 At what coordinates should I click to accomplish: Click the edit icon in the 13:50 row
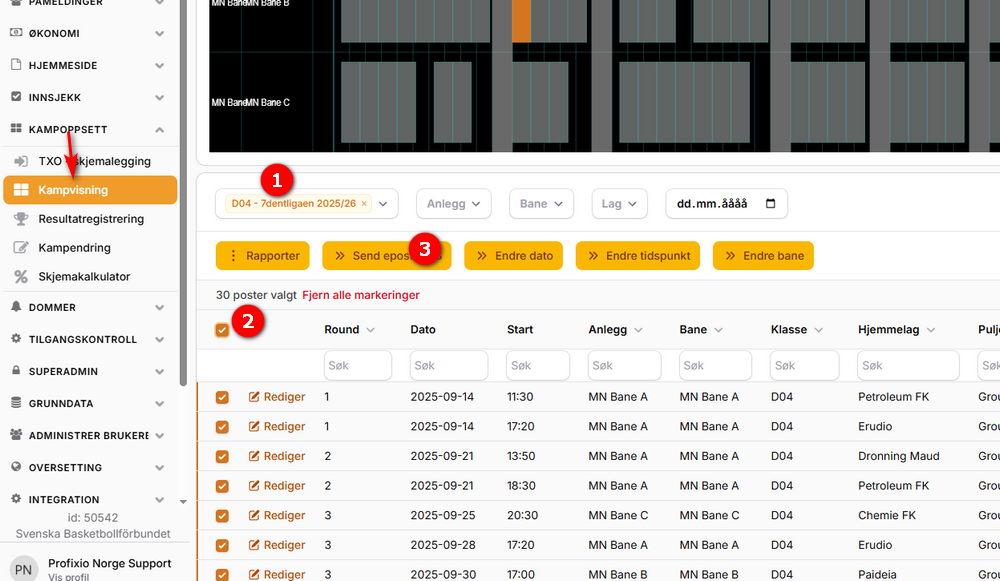coord(254,456)
